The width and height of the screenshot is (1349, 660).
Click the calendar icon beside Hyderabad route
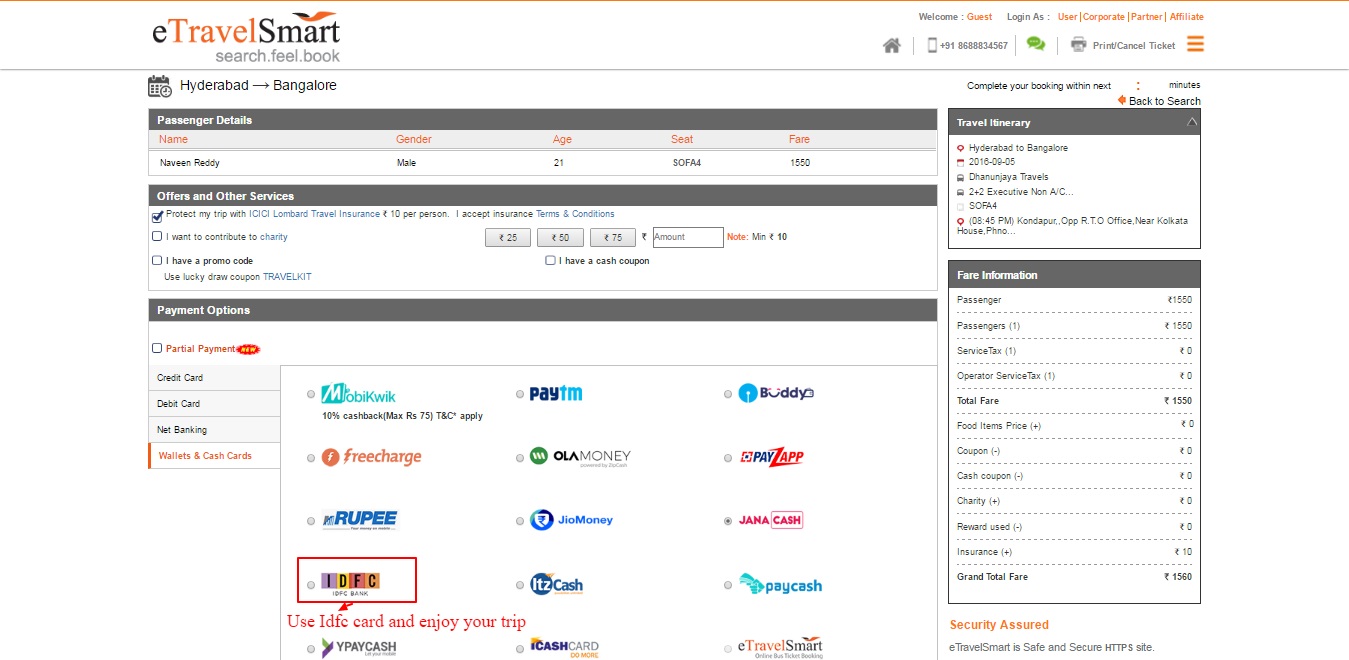coord(160,86)
